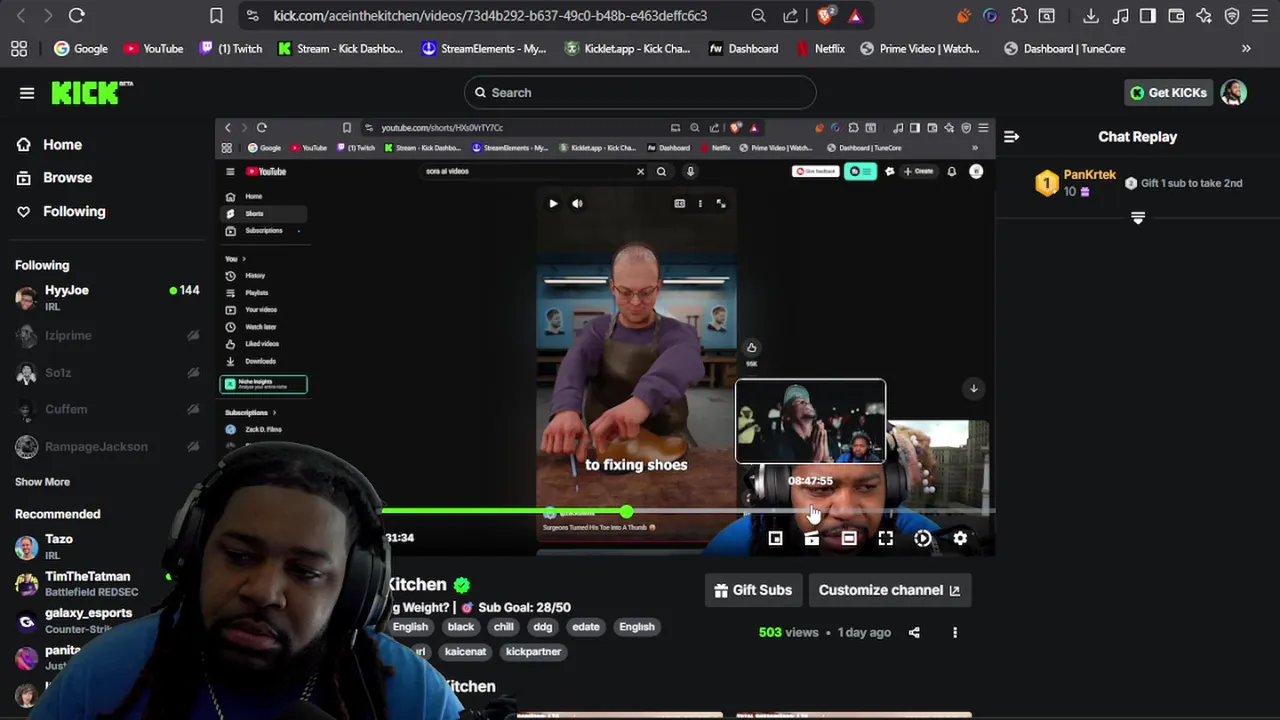Enter fullscreen on the Kick video

coord(886,539)
